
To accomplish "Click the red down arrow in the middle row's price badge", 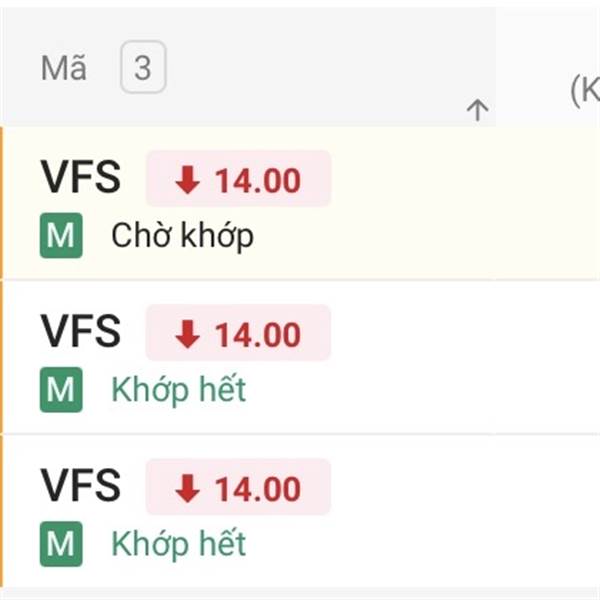I will [187, 335].
